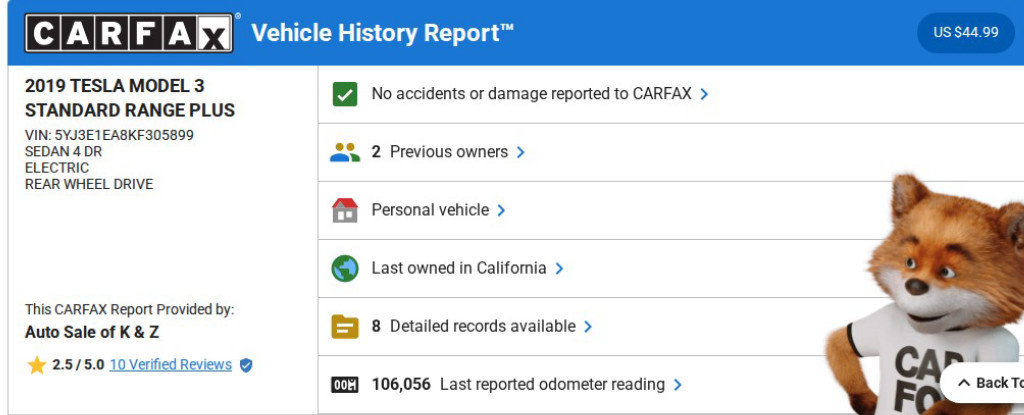Click the previous owners people icon
The height and width of the screenshot is (415, 1024).
click(344, 152)
